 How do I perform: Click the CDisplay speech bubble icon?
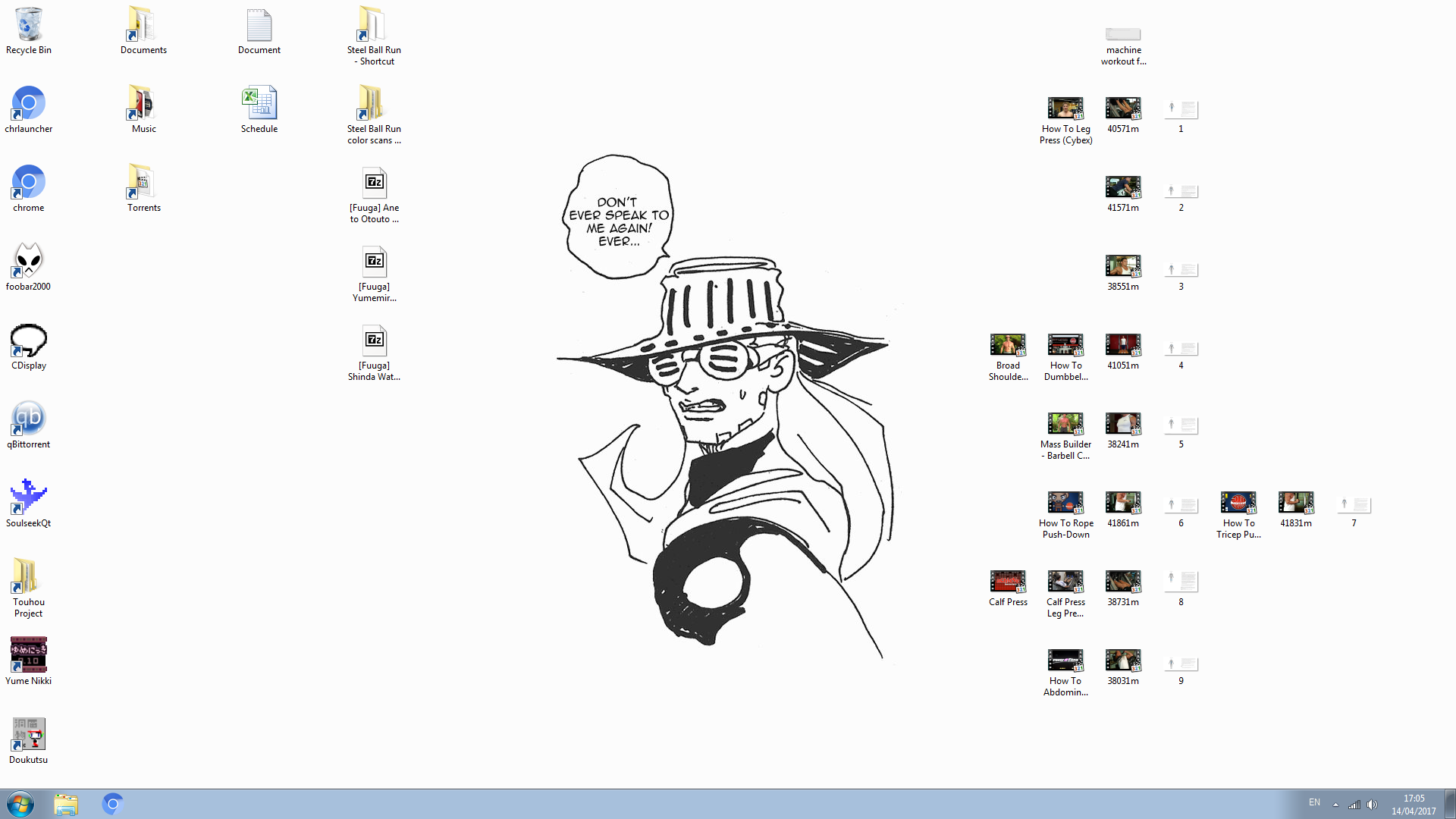28,340
